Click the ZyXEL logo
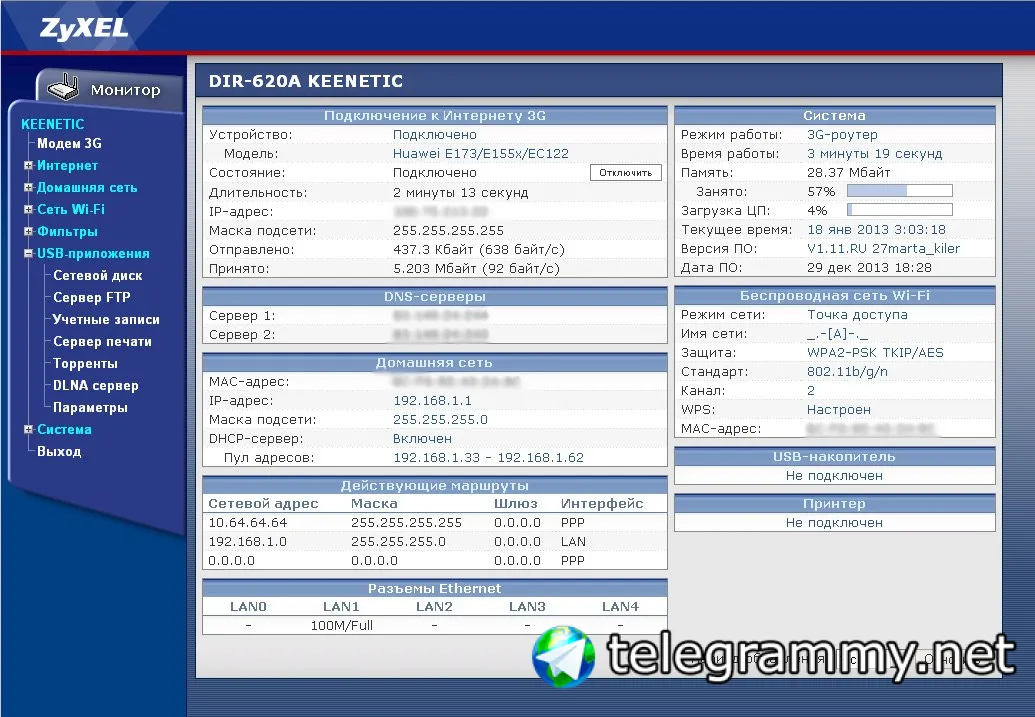The image size is (1035, 717). tap(84, 28)
